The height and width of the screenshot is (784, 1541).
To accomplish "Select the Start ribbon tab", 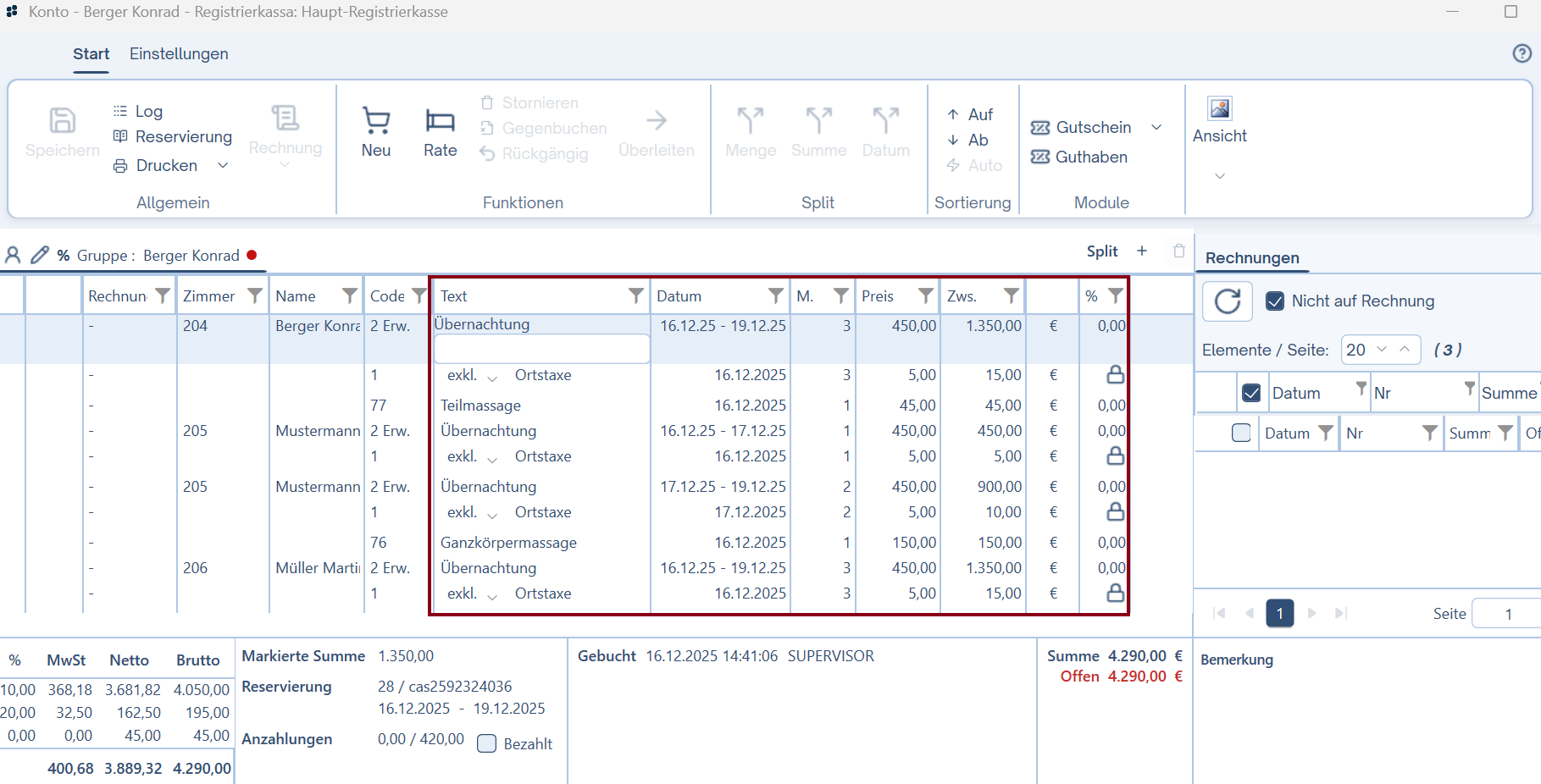I will coord(91,54).
